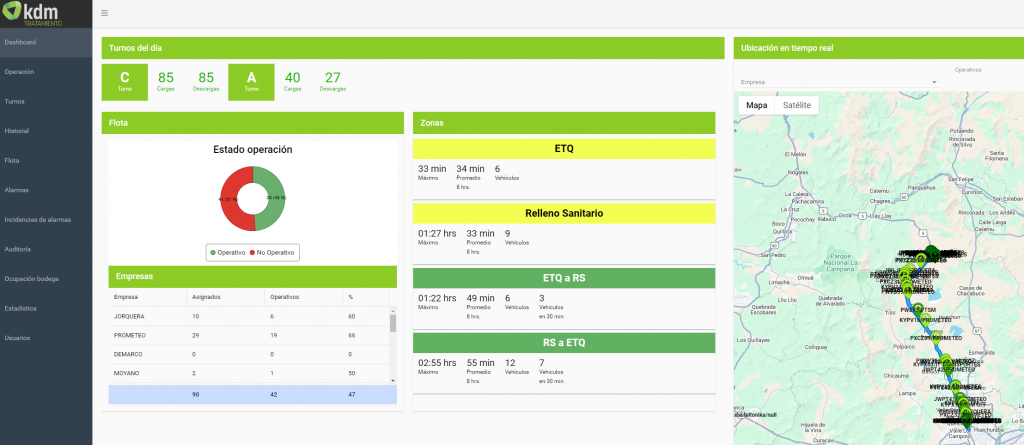This screenshot has width=1024, height=445.
Task: Switch map to Mapa view
Action: point(757,105)
